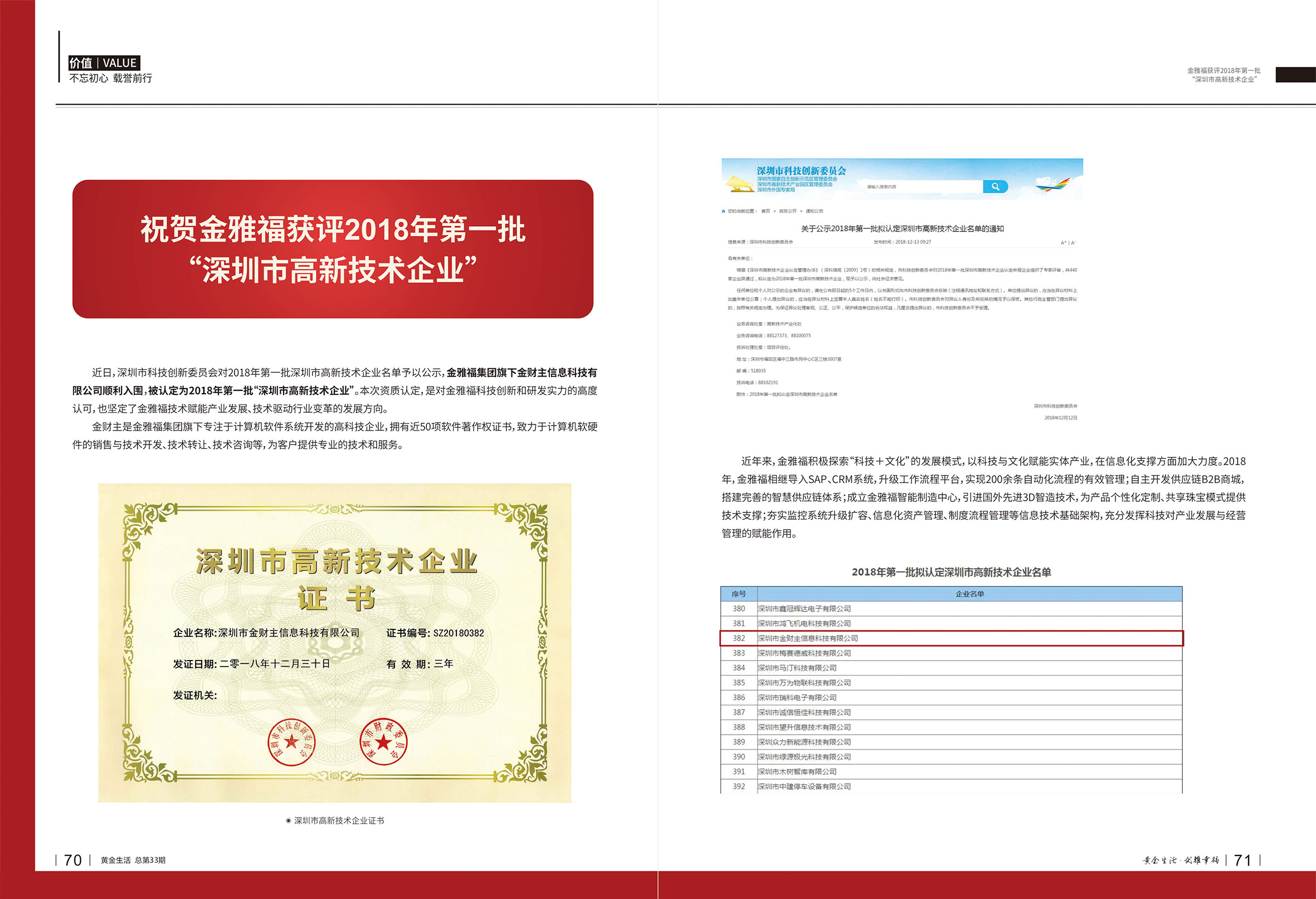This screenshot has width=1316, height=899.
Task: Click the certificate image thumbnail
Action: [335, 643]
